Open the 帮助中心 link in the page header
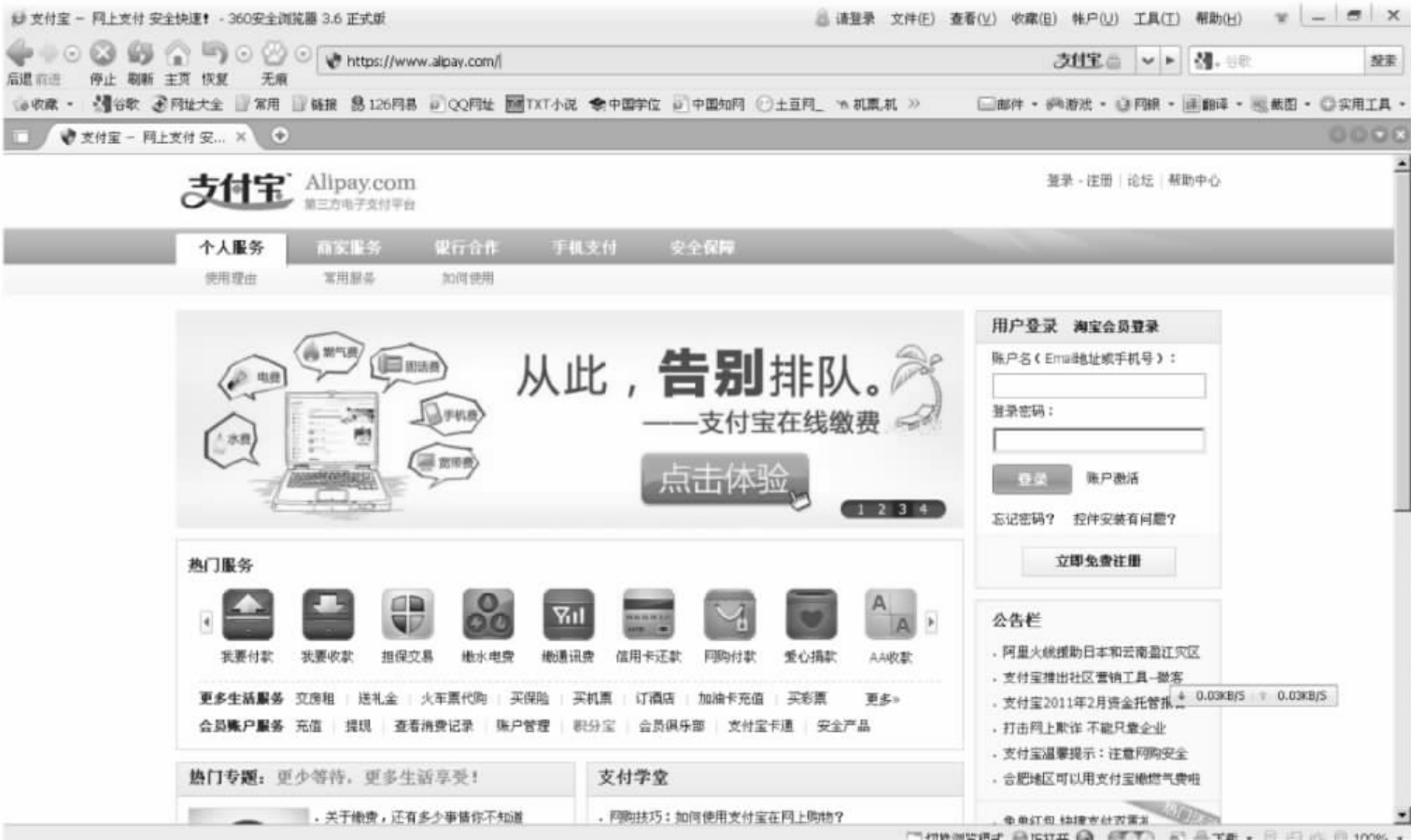Viewport: 1411px width, 840px height. pyautogui.click(x=1194, y=180)
